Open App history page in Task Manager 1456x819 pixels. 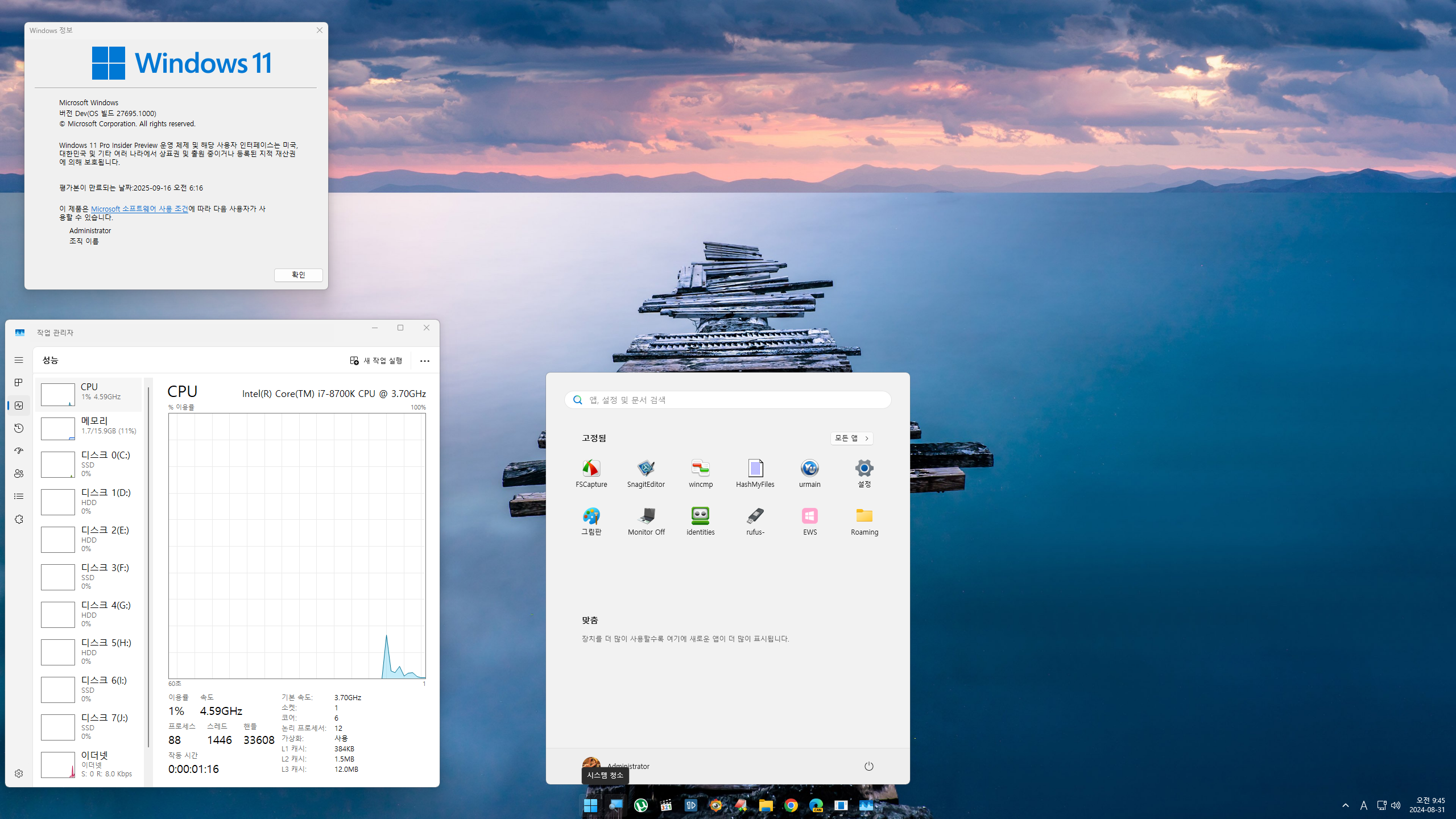(x=19, y=428)
